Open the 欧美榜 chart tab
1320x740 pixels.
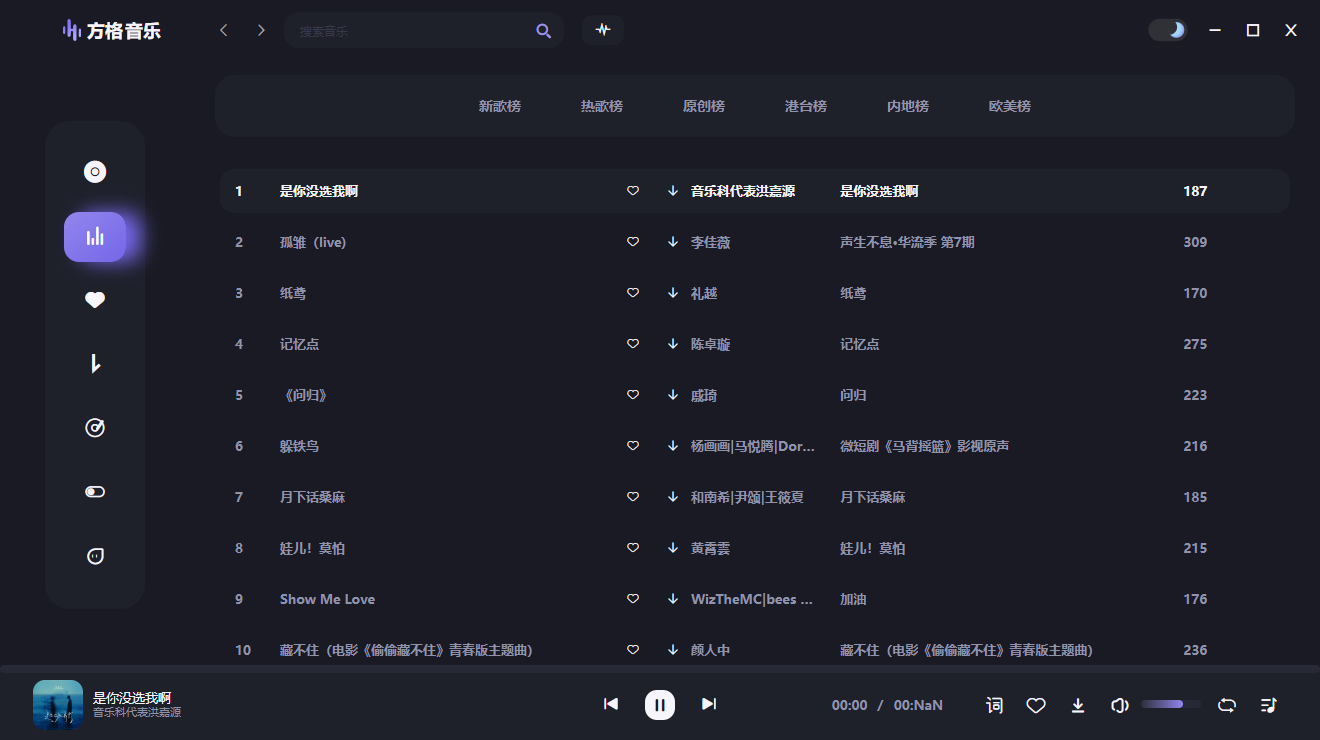1008,106
